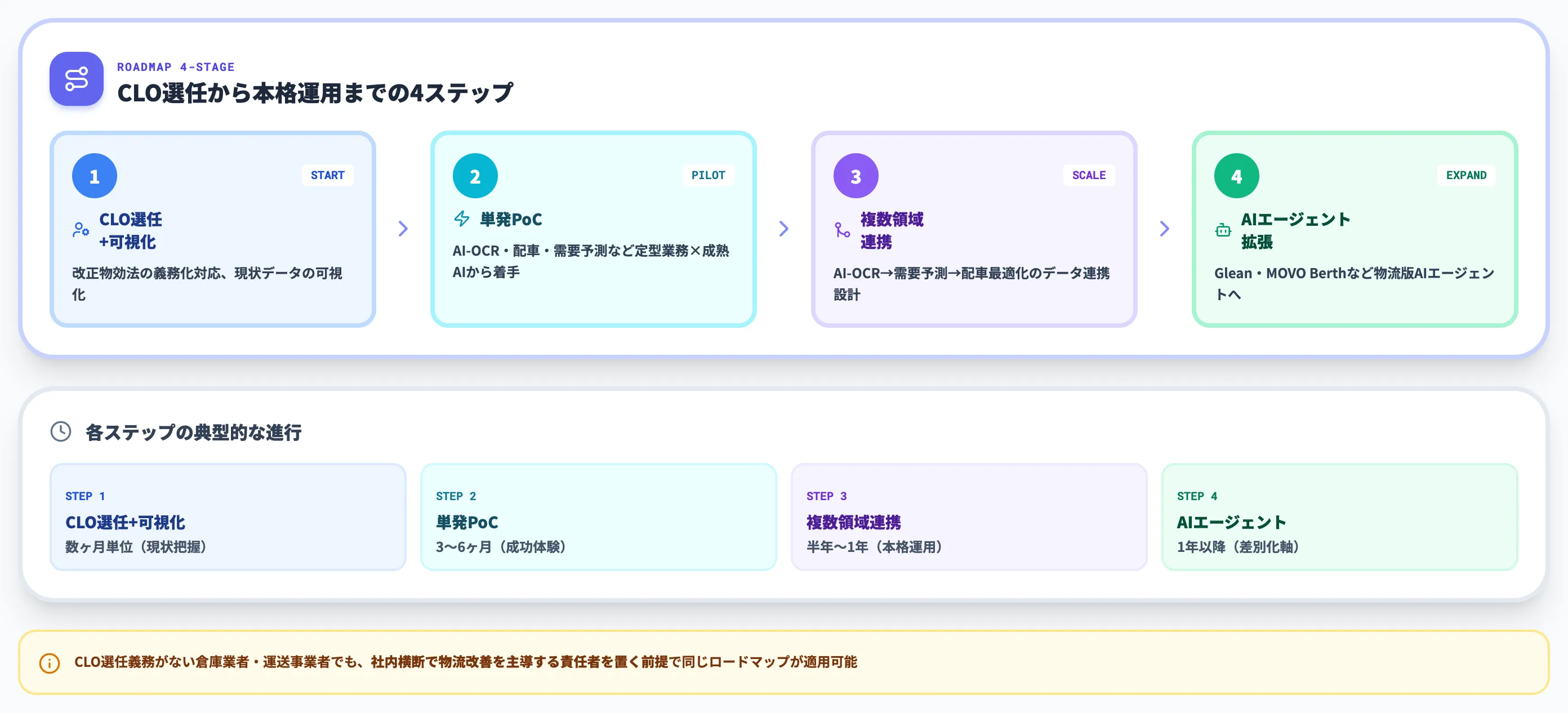Click the PILOT badge on card 2

pyautogui.click(x=708, y=175)
